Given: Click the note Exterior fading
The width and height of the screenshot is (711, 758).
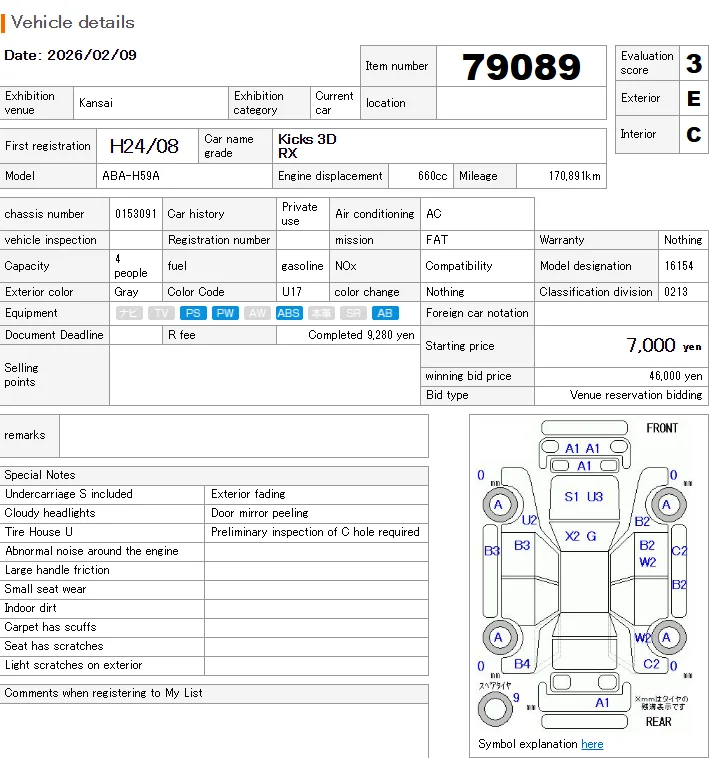Looking at the screenshot, I should (x=248, y=494).
